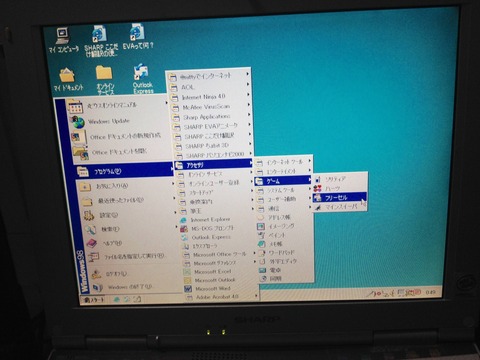480x360 pixels.
Task: Expand Microsoft Office ツール submenu arrow
Action: [254, 253]
